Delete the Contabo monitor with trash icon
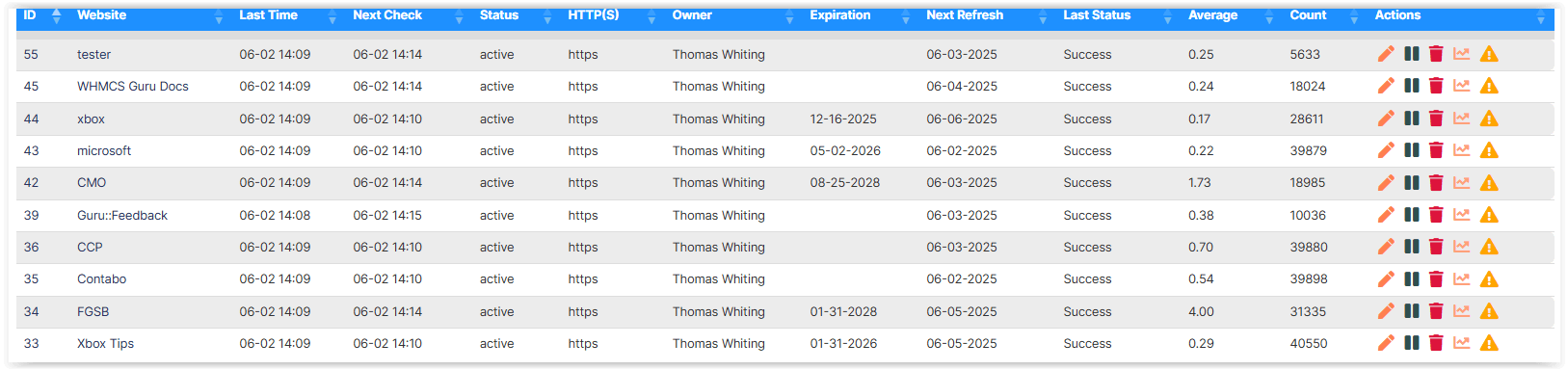Image resolution: width=1568 pixels, height=370 pixels. click(1436, 279)
